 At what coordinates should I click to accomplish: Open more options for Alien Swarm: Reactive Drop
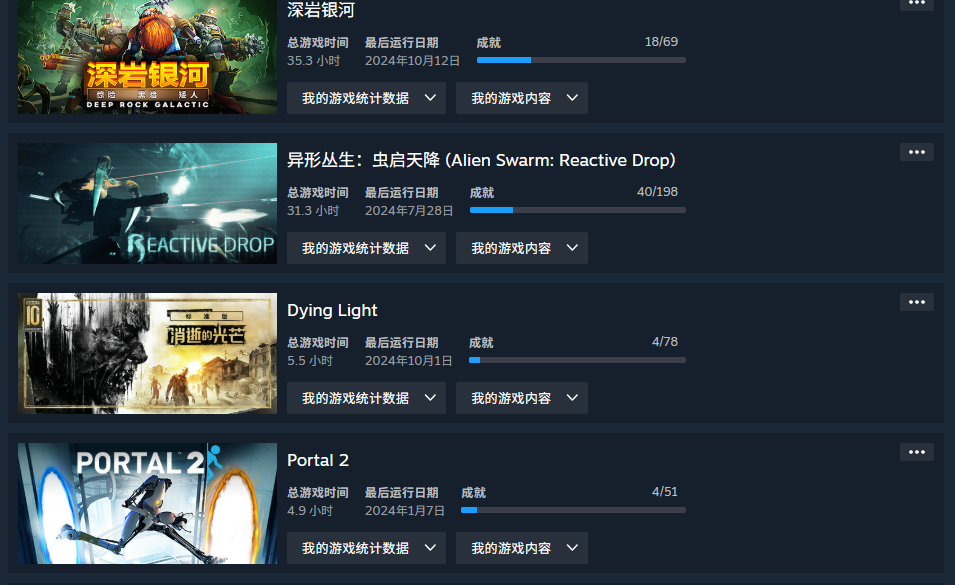917,152
